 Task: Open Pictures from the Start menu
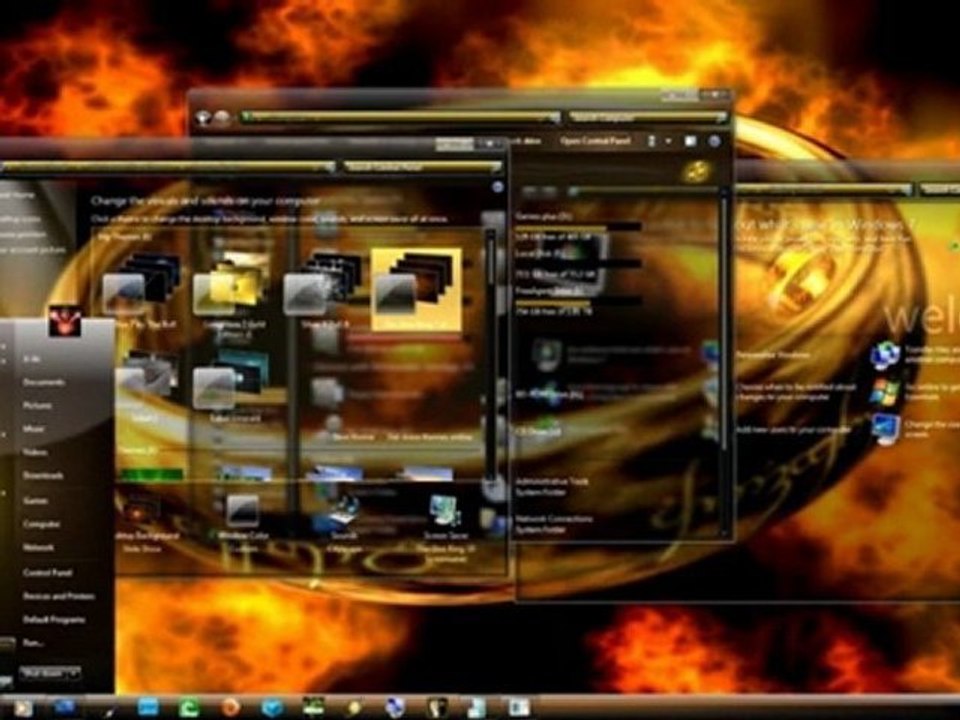point(37,405)
